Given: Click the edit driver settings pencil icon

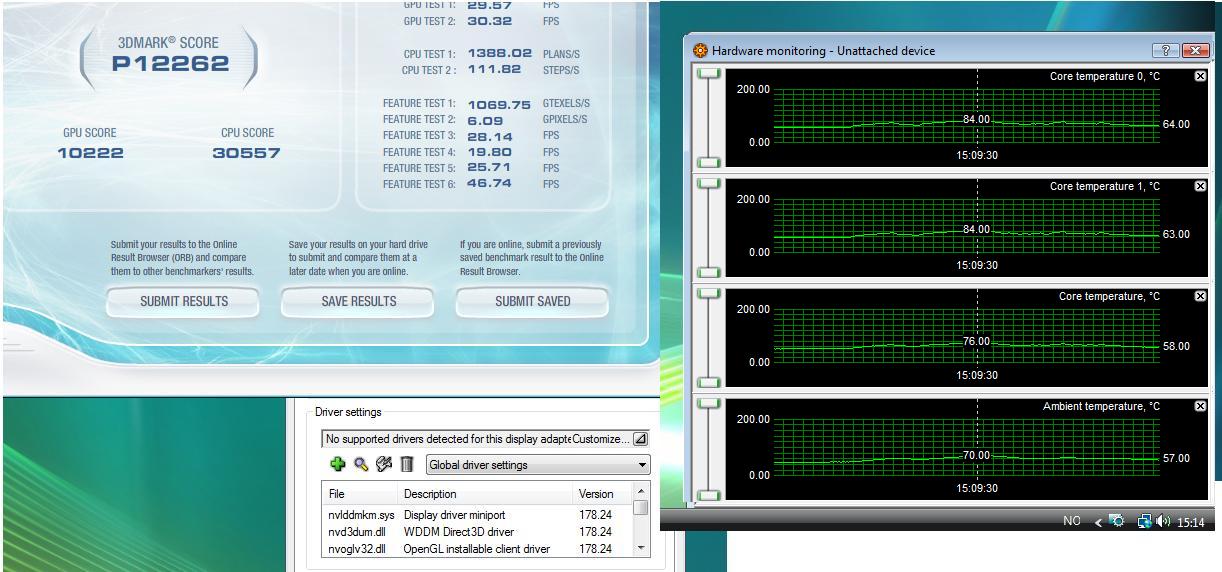Looking at the screenshot, I should [384, 465].
